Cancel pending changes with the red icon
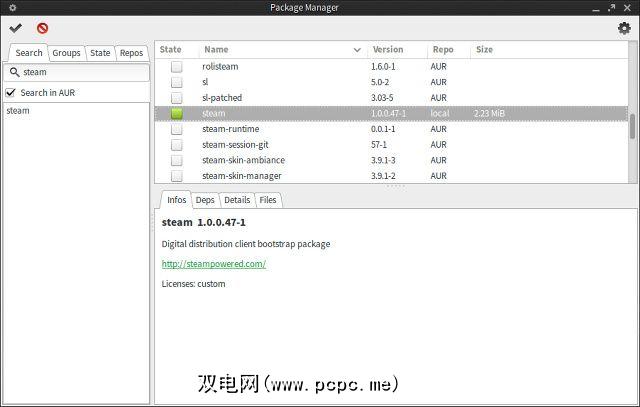 42,28
